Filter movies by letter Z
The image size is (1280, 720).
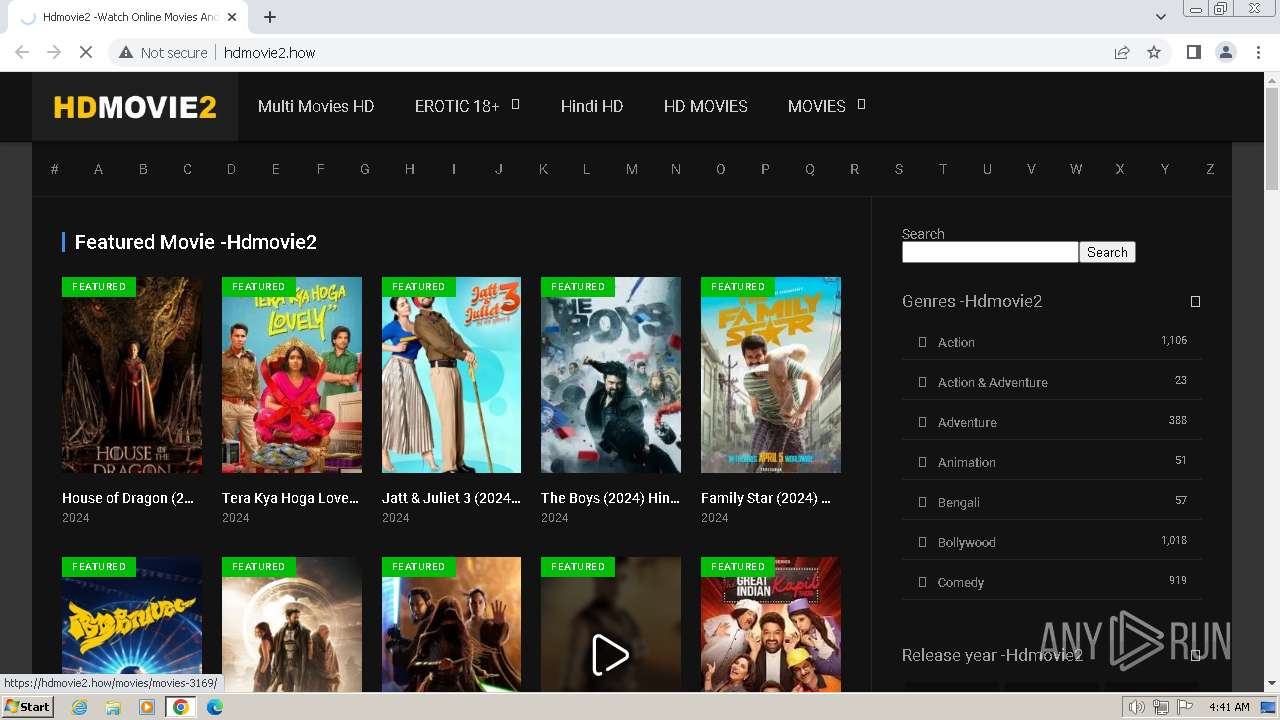pyautogui.click(x=1210, y=169)
